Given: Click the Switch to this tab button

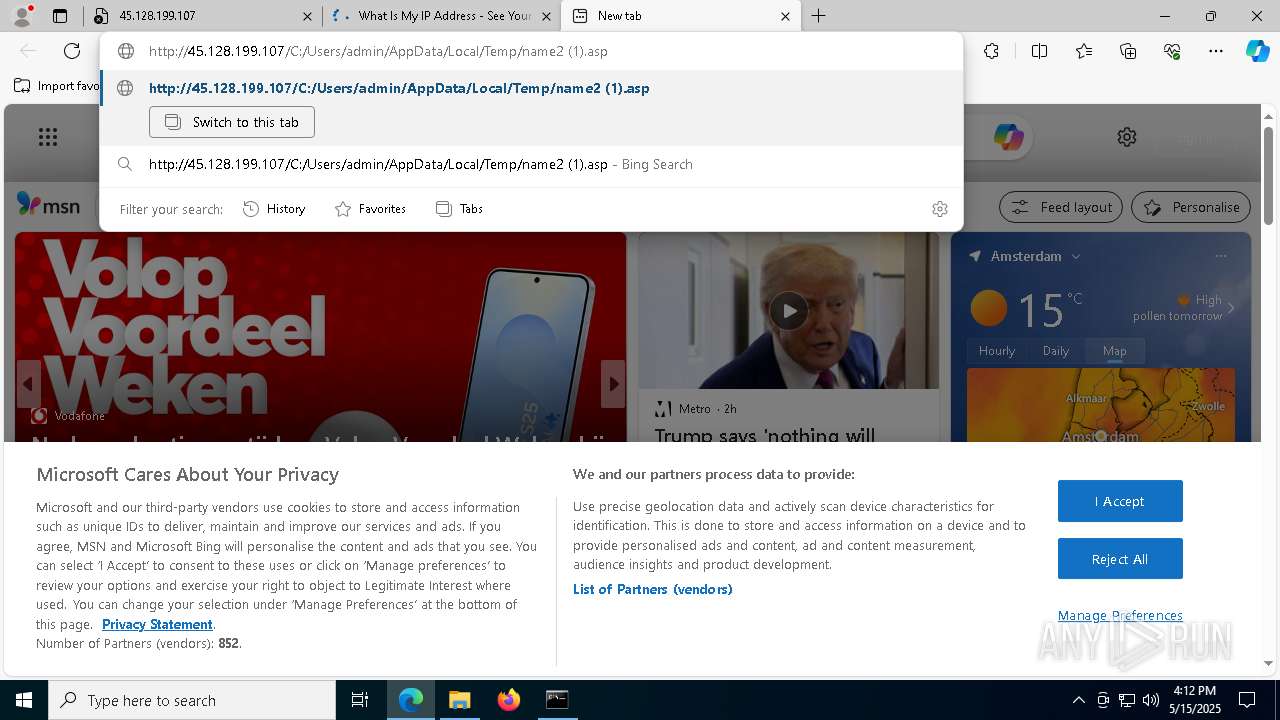Looking at the screenshot, I should pos(232,122).
